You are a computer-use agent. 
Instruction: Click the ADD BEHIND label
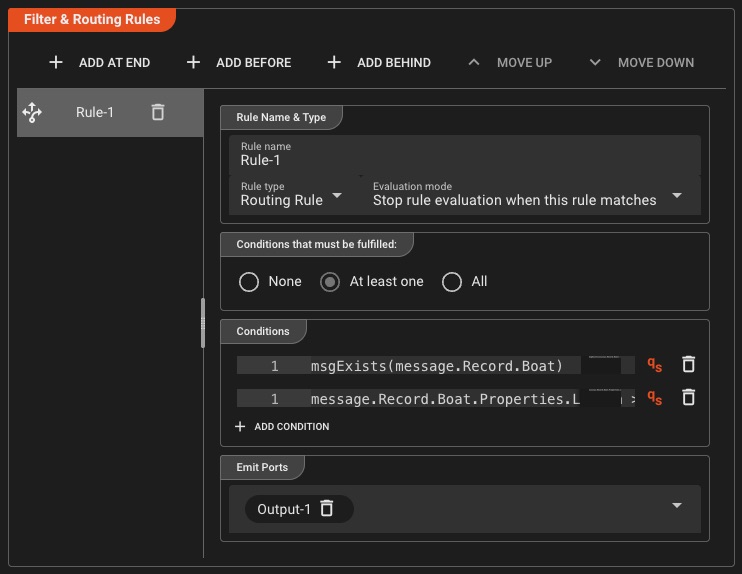tap(394, 62)
